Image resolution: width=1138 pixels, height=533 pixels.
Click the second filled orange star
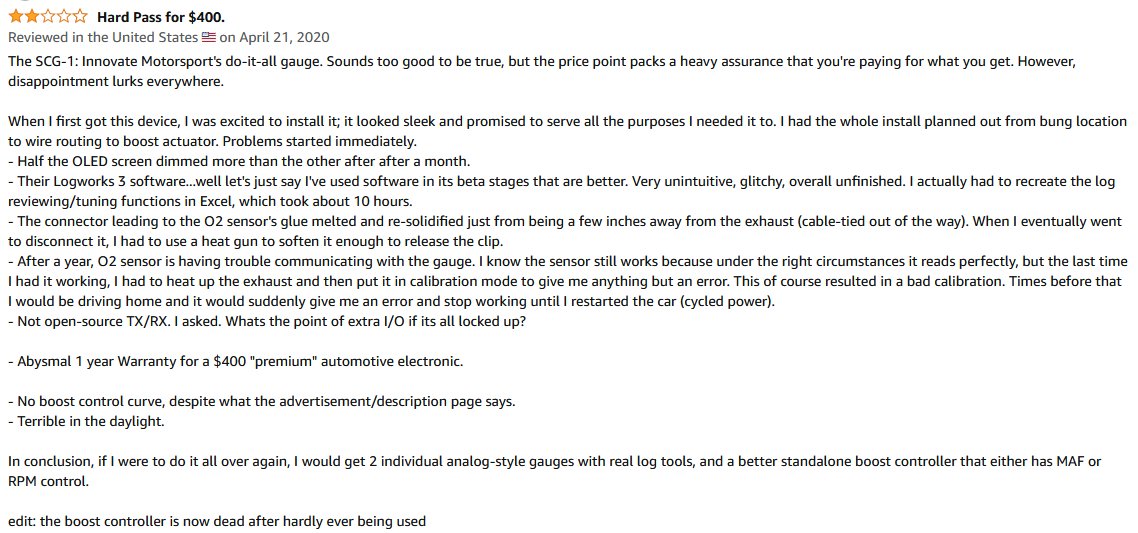(x=31, y=16)
